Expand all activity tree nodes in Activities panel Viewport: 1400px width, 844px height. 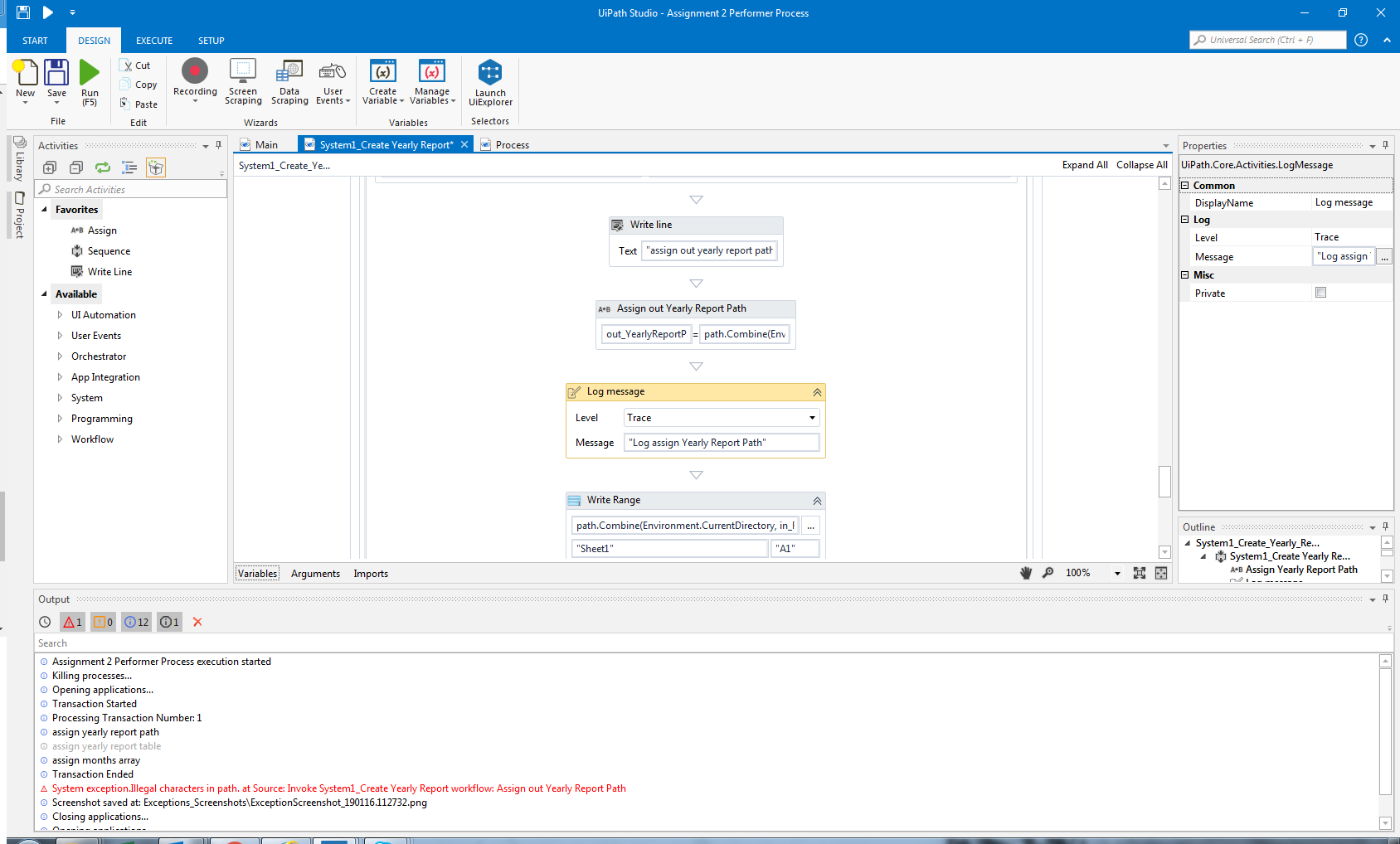(49, 167)
